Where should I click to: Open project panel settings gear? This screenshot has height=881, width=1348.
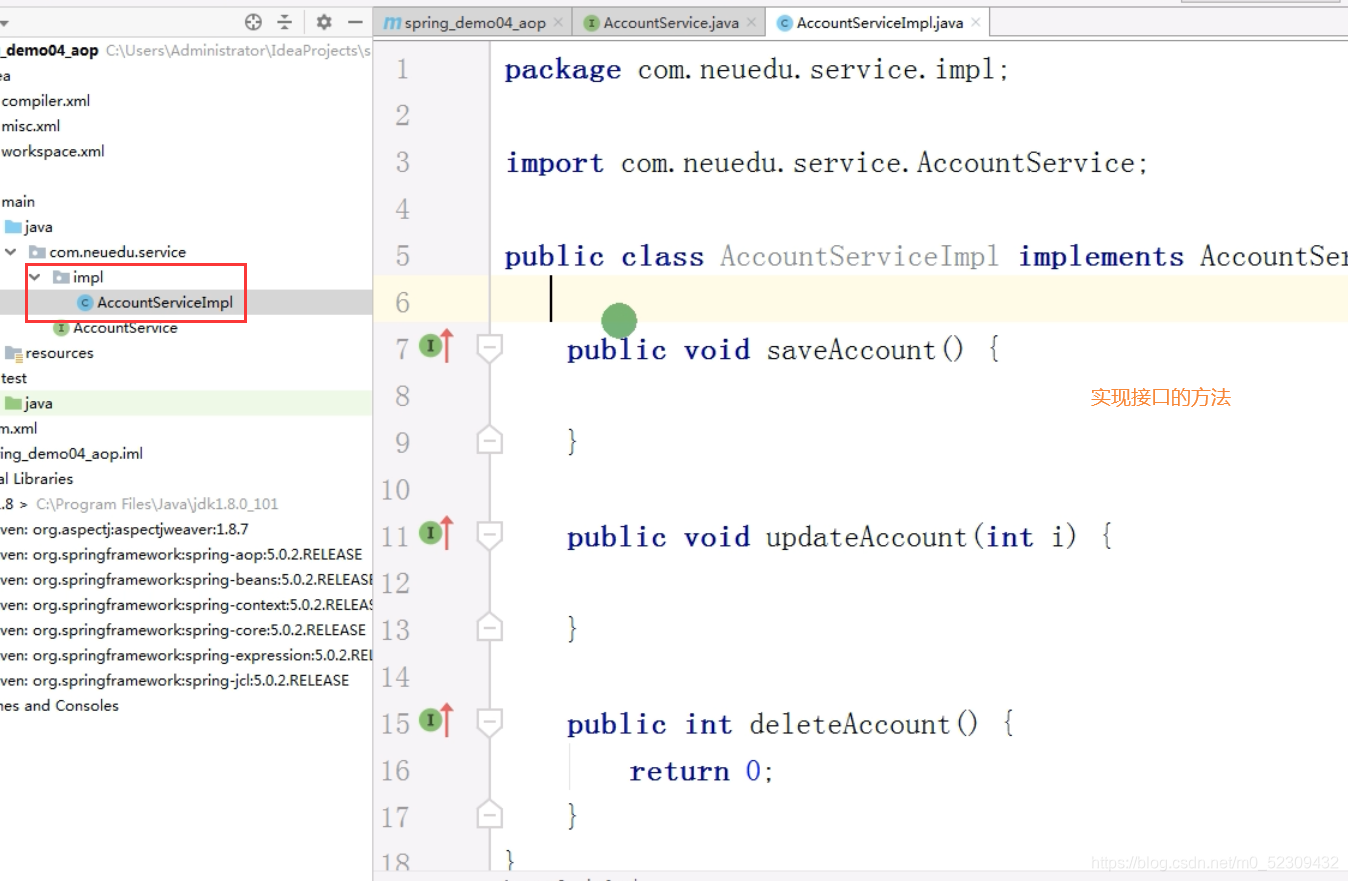pos(324,22)
